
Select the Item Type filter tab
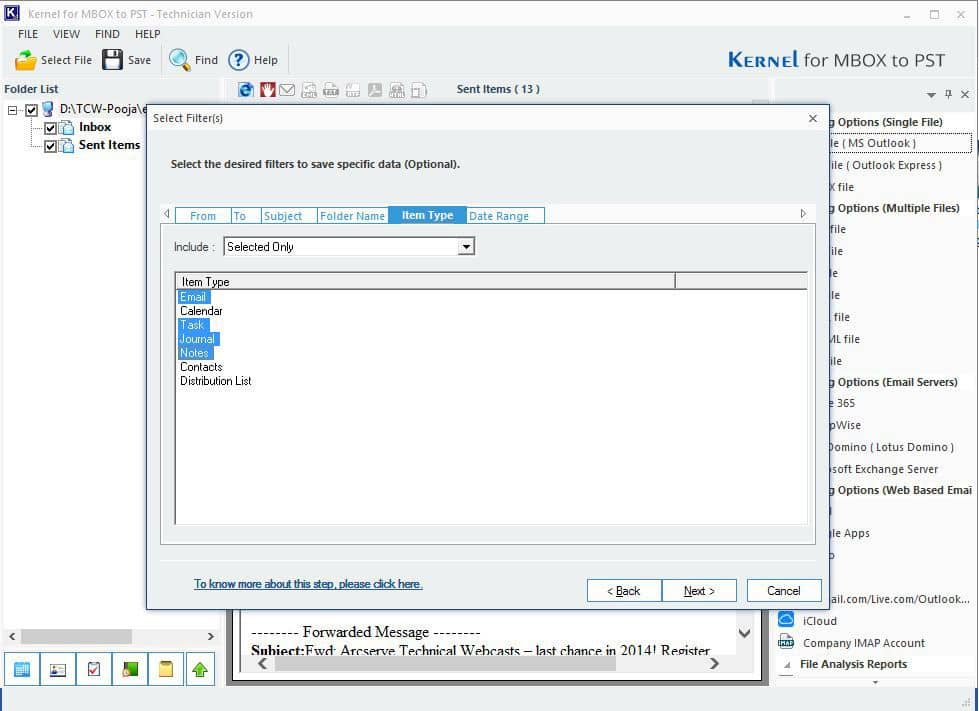tap(427, 215)
